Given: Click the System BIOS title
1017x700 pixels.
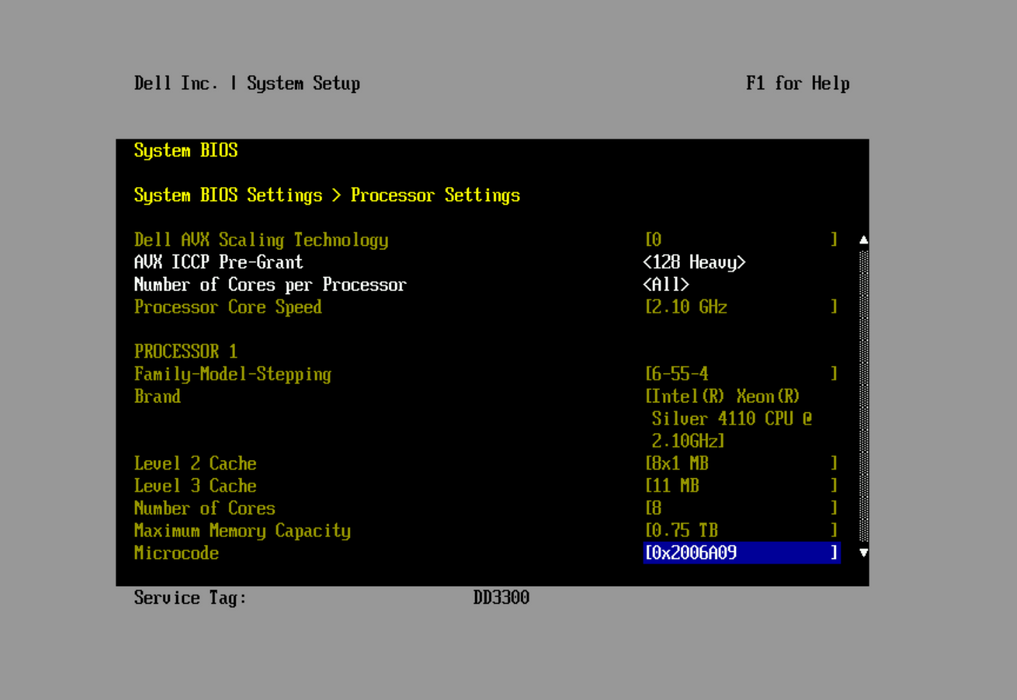Looking at the screenshot, I should coord(186,151).
